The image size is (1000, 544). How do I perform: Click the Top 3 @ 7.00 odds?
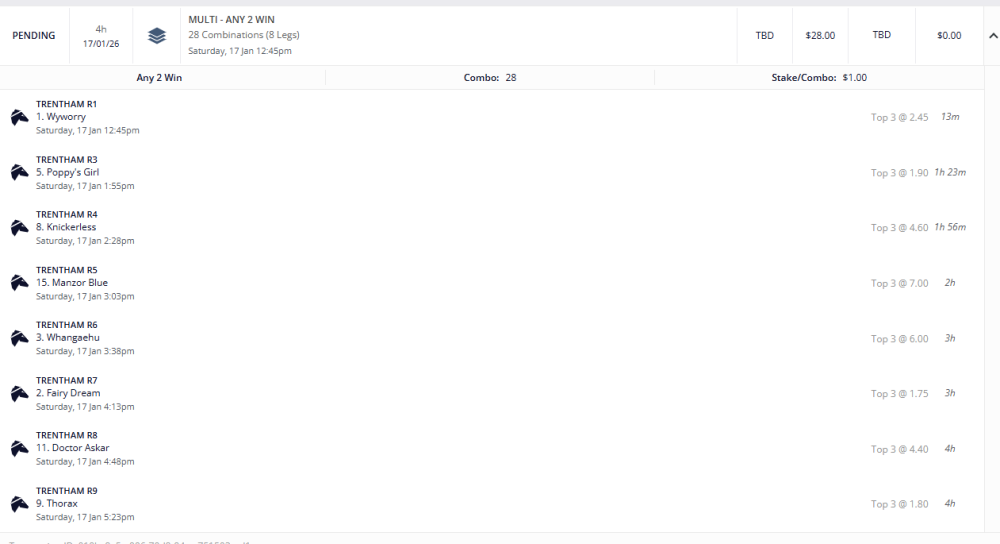[899, 283]
